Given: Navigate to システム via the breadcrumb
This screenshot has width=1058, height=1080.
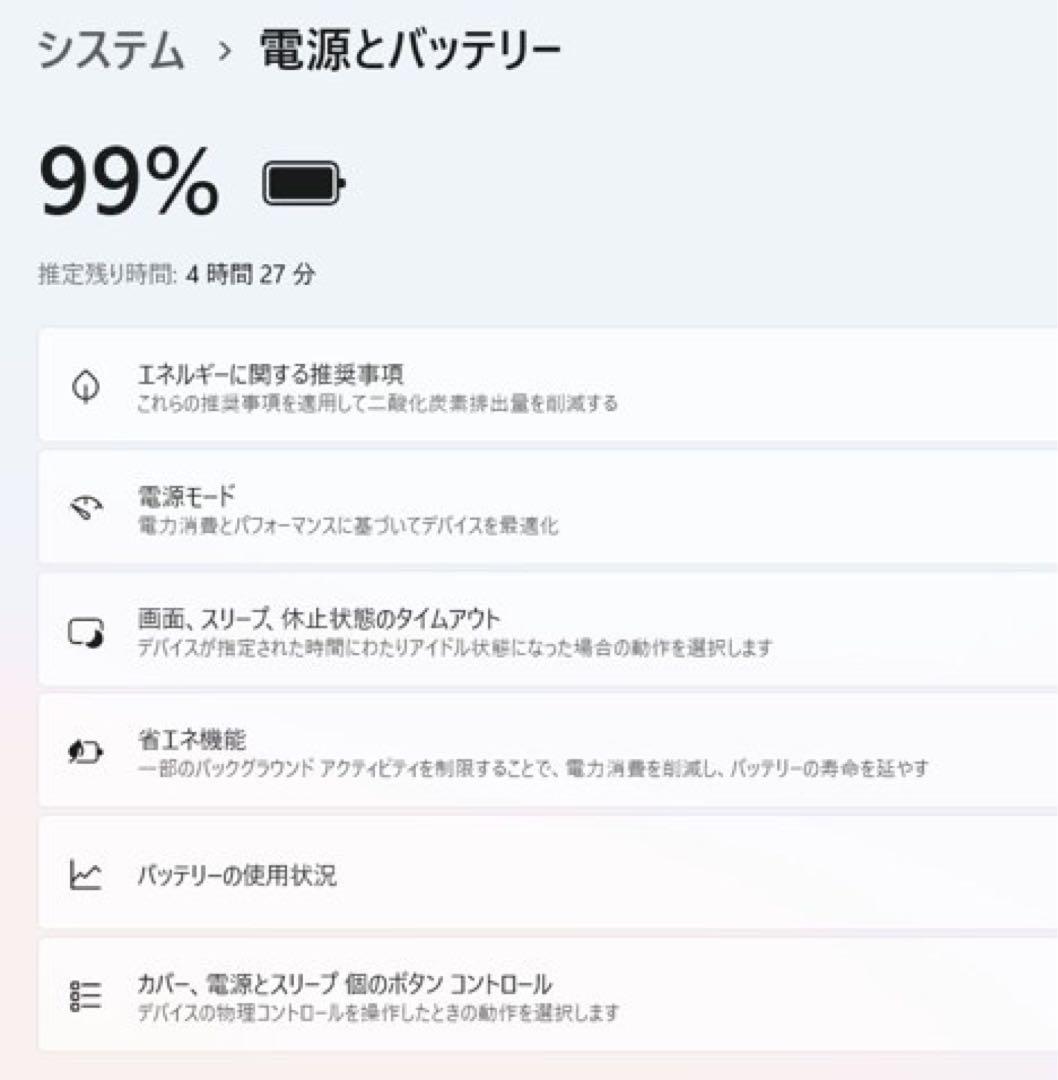Looking at the screenshot, I should click(112, 48).
